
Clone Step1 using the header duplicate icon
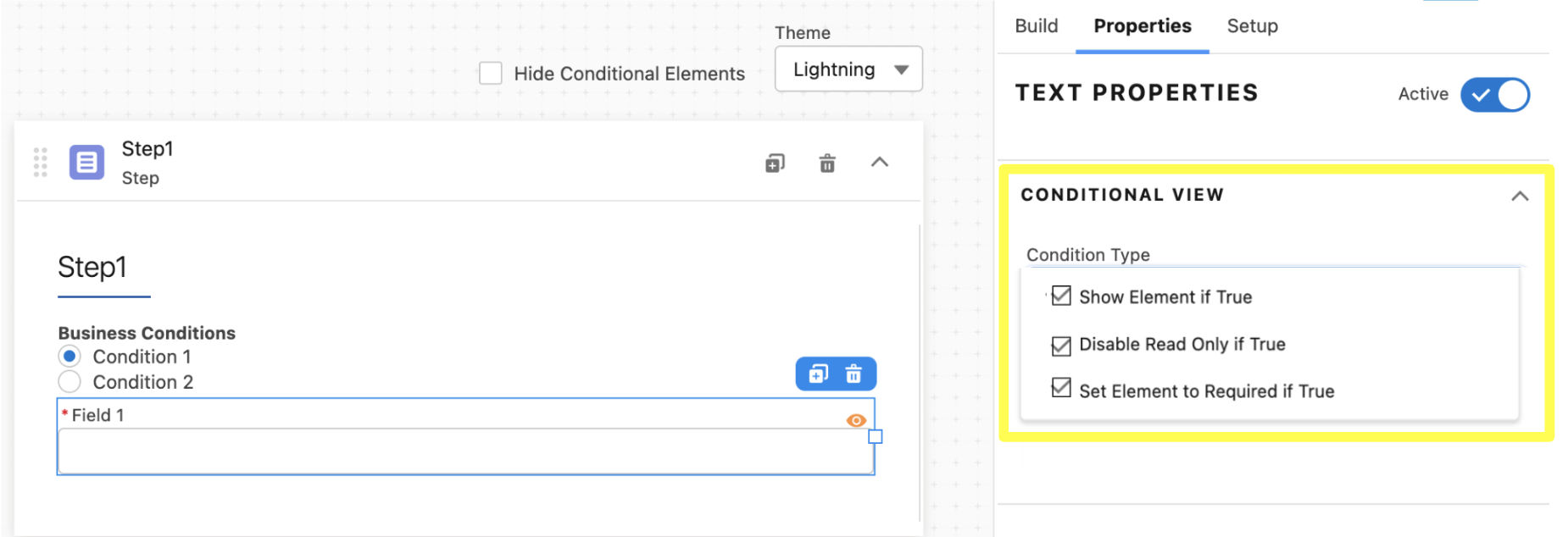[x=775, y=163]
